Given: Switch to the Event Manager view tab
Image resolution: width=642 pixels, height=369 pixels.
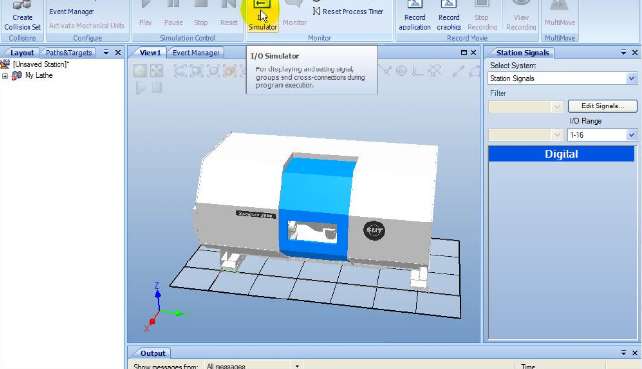Looking at the screenshot, I should coord(195,53).
